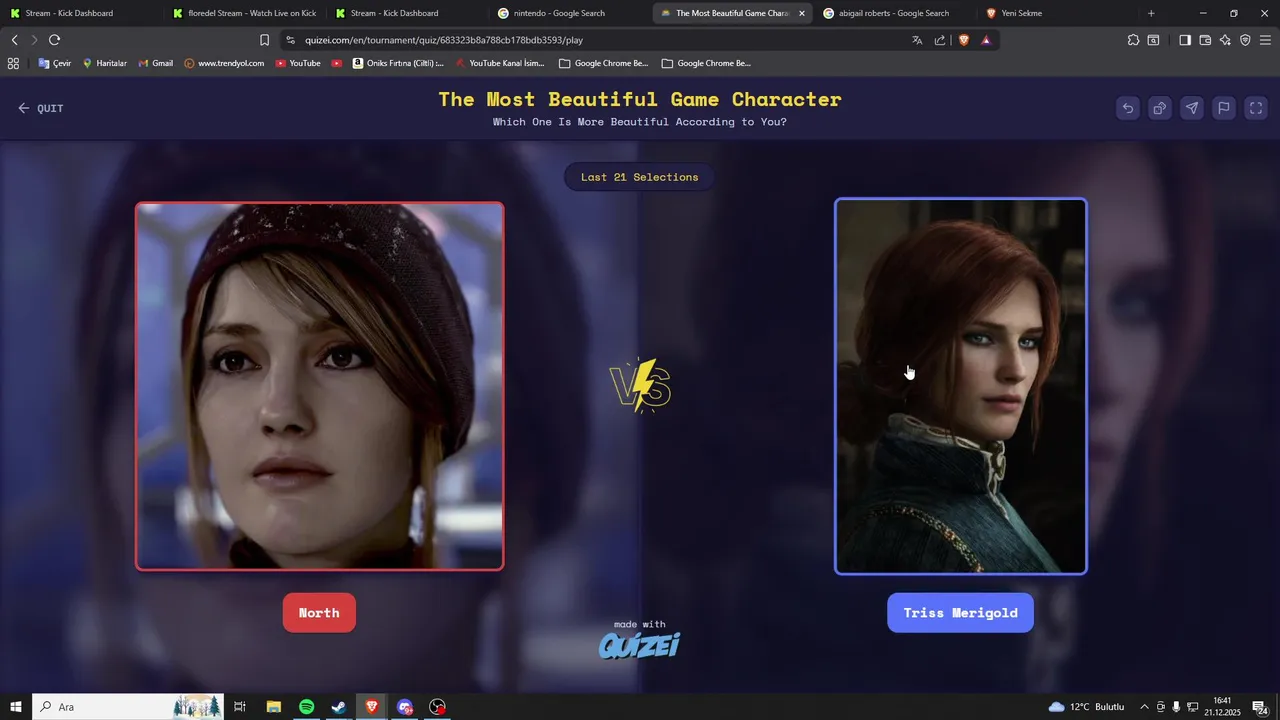Open a new browser tab
Viewport: 1280px width, 720px height.
tap(1151, 13)
